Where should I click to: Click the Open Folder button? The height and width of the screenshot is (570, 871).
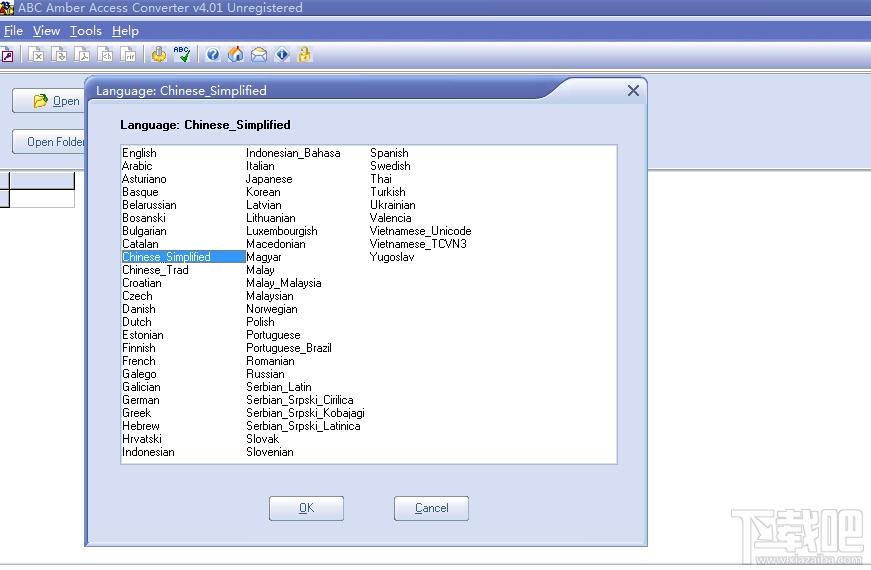48,142
